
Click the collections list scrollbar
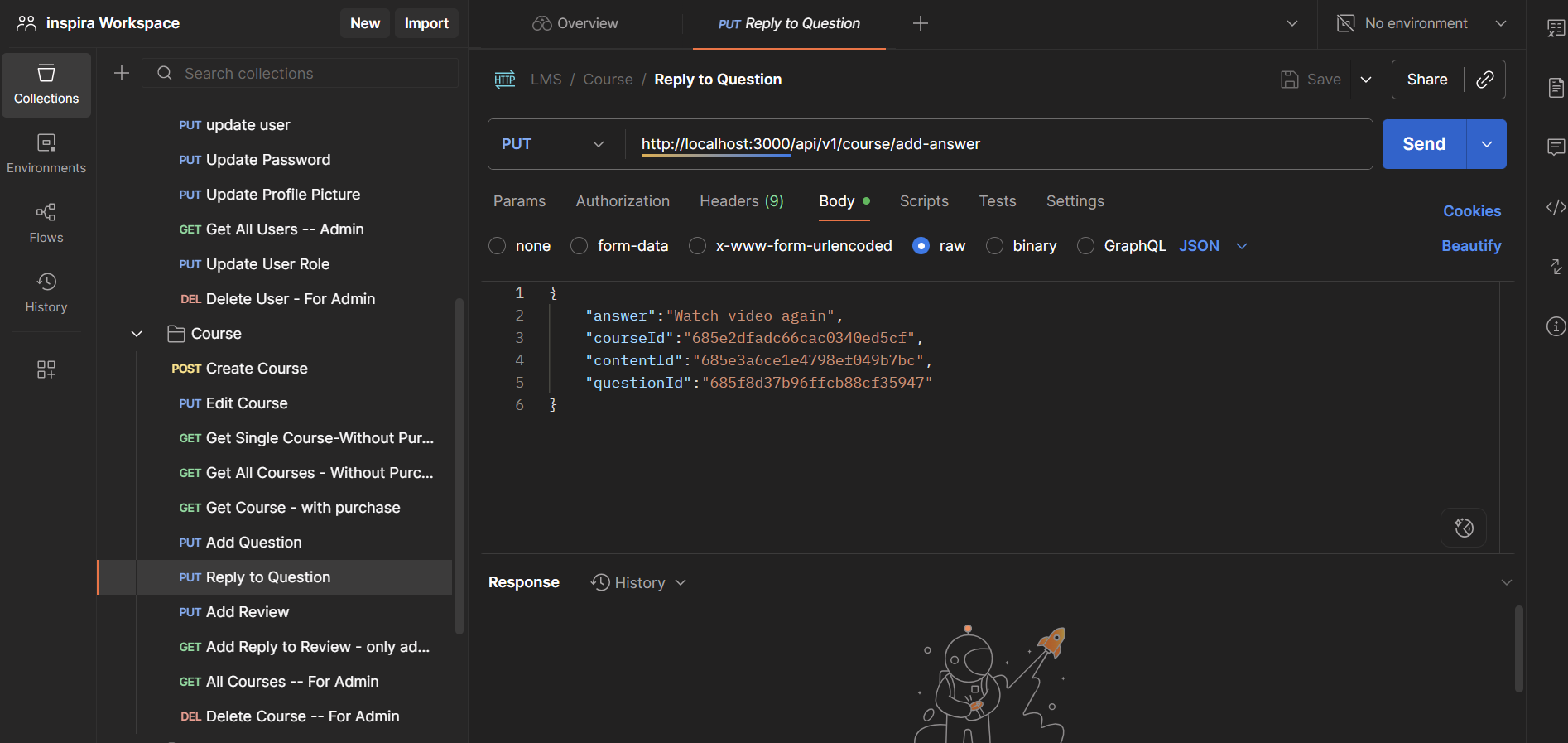tap(459, 466)
